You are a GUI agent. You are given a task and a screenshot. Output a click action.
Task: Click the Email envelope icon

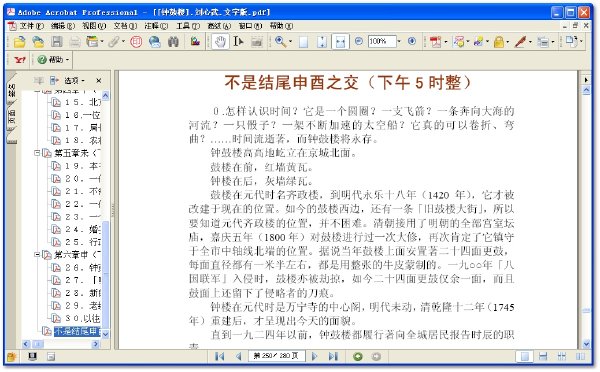click(155, 41)
